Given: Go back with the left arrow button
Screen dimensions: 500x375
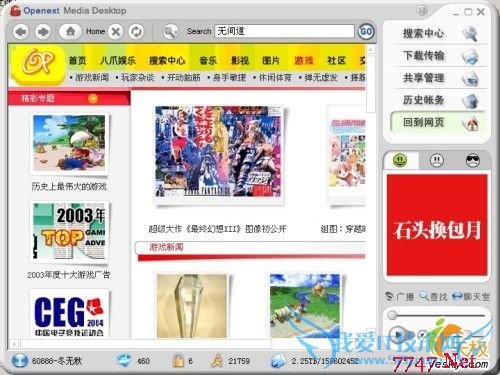Looking at the screenshot, I should point(21,32).
